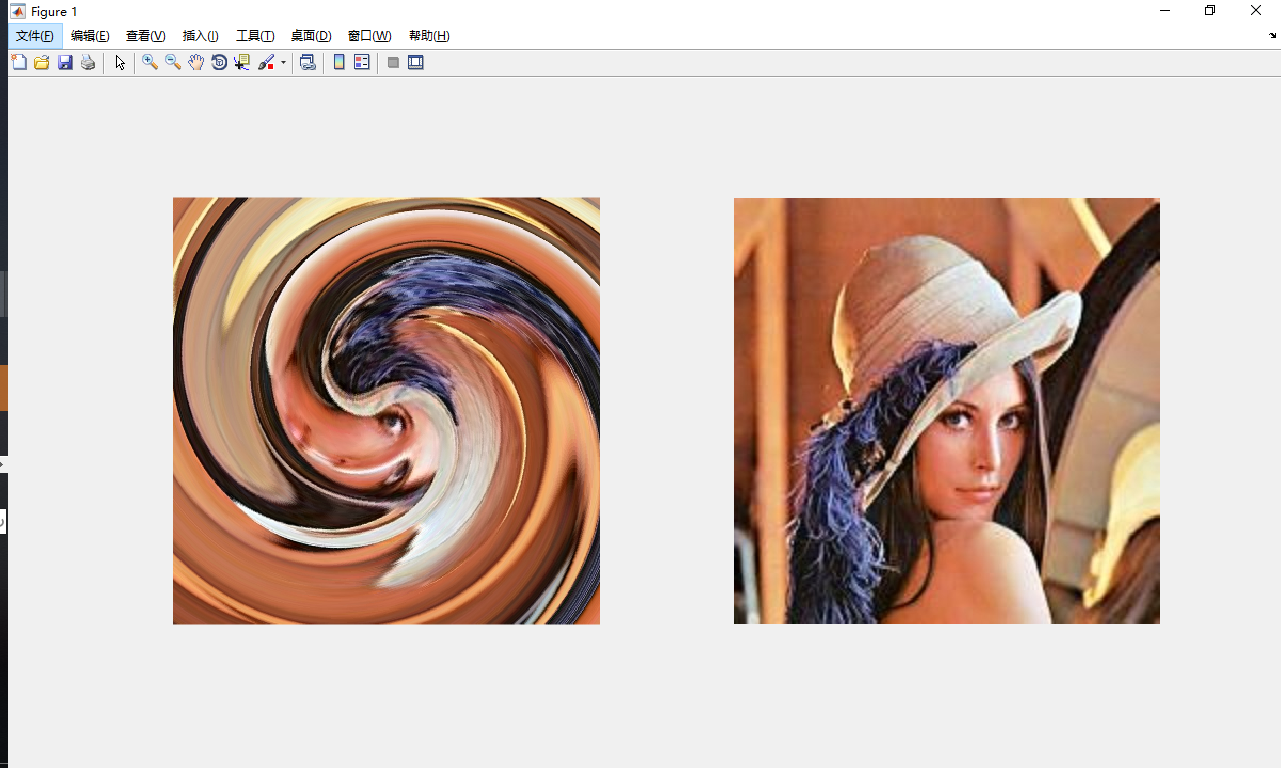The width and height of the screenshot is (1281, 768).
Task: Close the Figure 1 window
Action: (1256, 11)
